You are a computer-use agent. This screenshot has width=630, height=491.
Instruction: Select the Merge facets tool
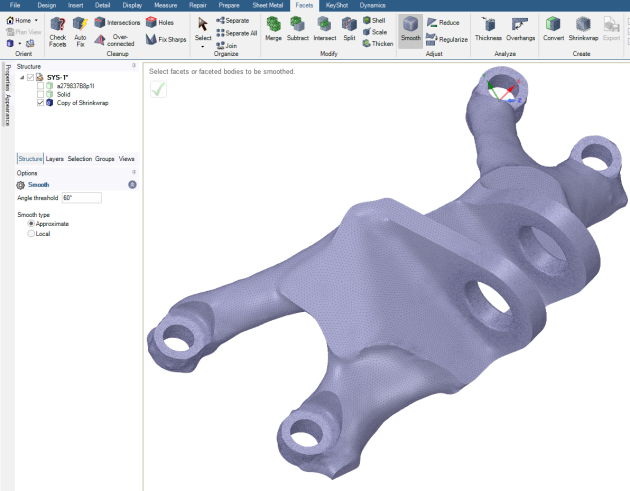(x=272, y=28)
